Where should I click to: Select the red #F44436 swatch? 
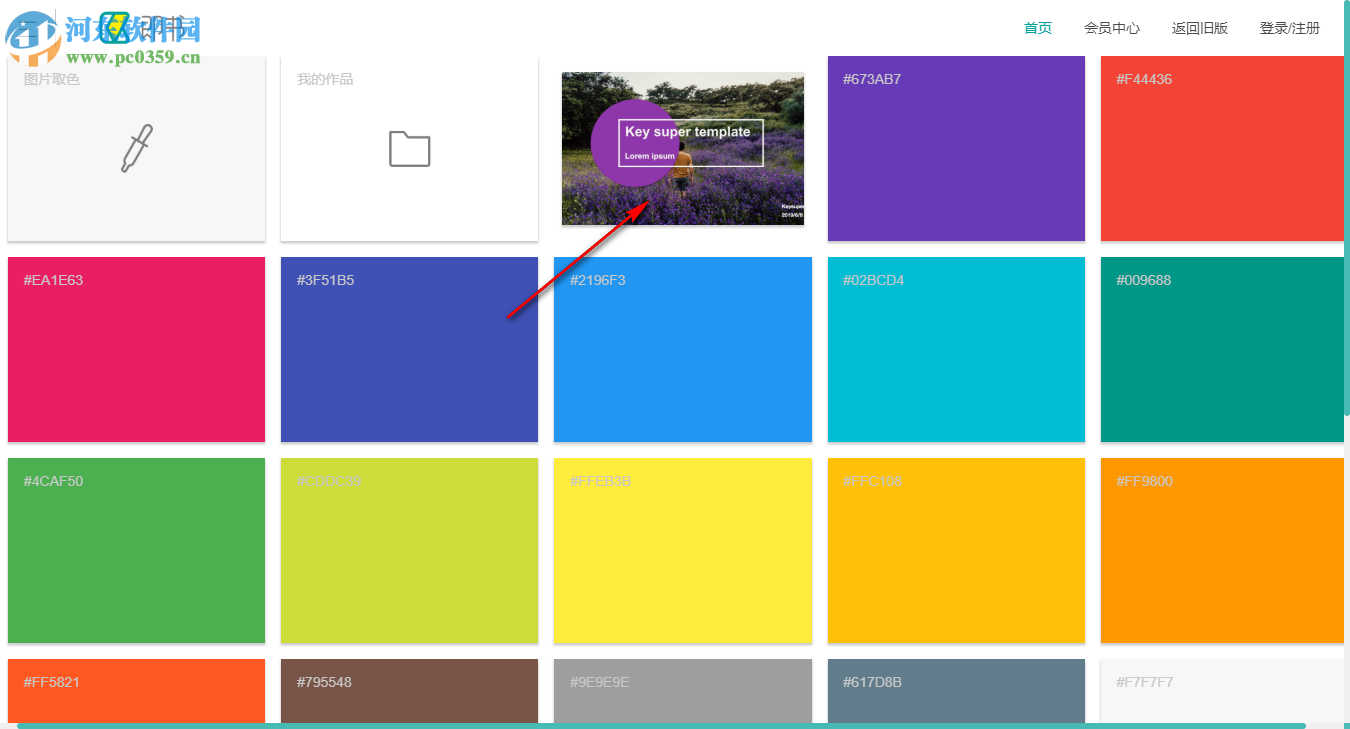tap(1222, 148)
